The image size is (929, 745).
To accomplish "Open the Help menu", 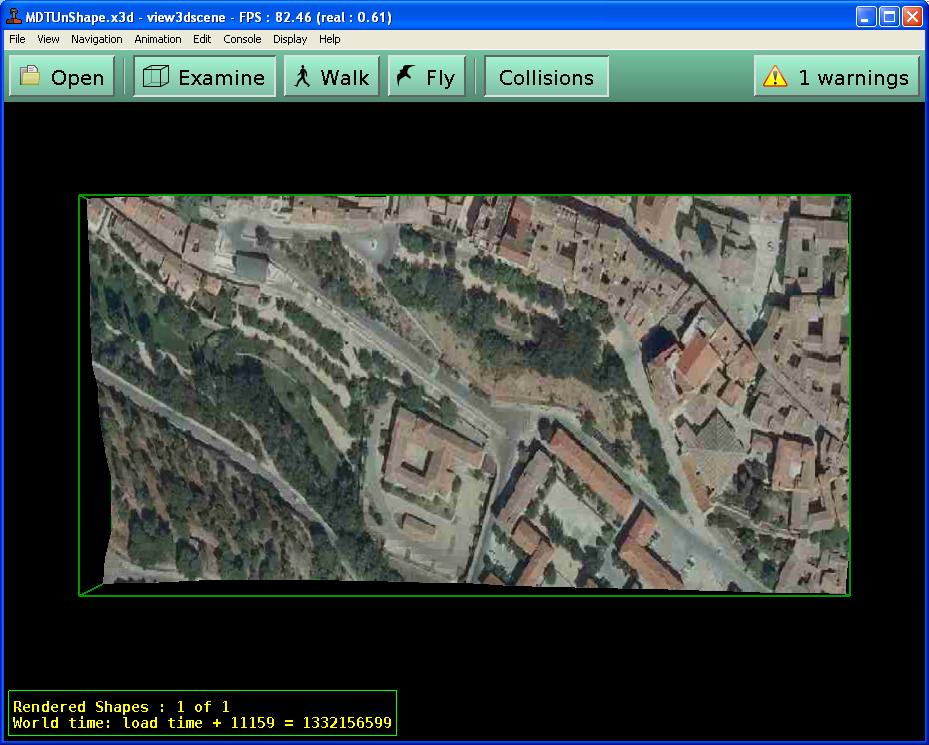I will tap(330, 39).
